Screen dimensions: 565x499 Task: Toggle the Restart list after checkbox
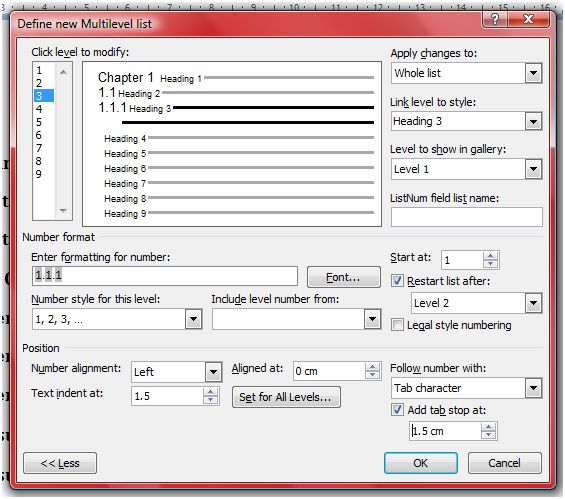point(397,281)
